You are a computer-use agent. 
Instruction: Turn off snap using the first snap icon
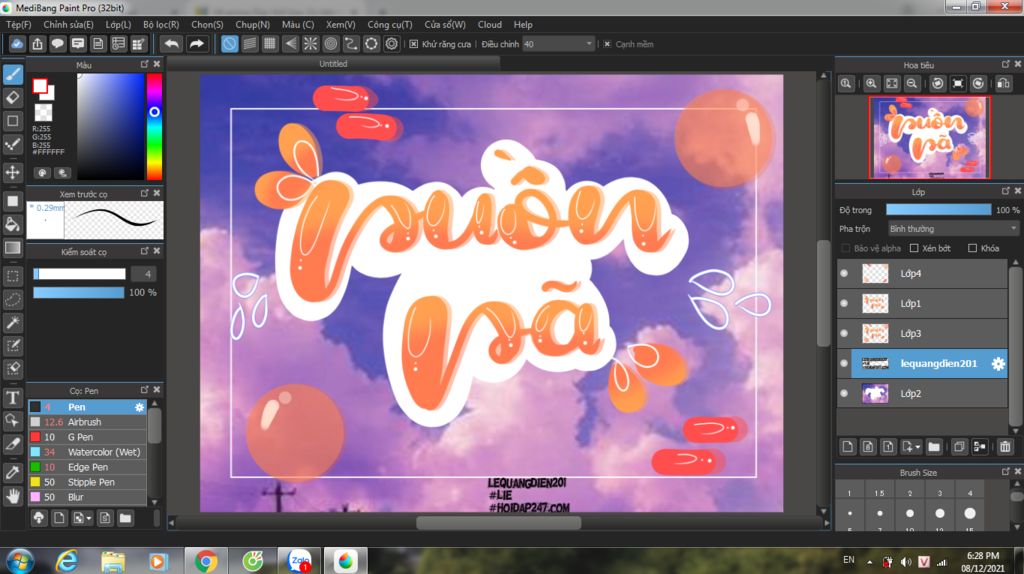point(229,44)
